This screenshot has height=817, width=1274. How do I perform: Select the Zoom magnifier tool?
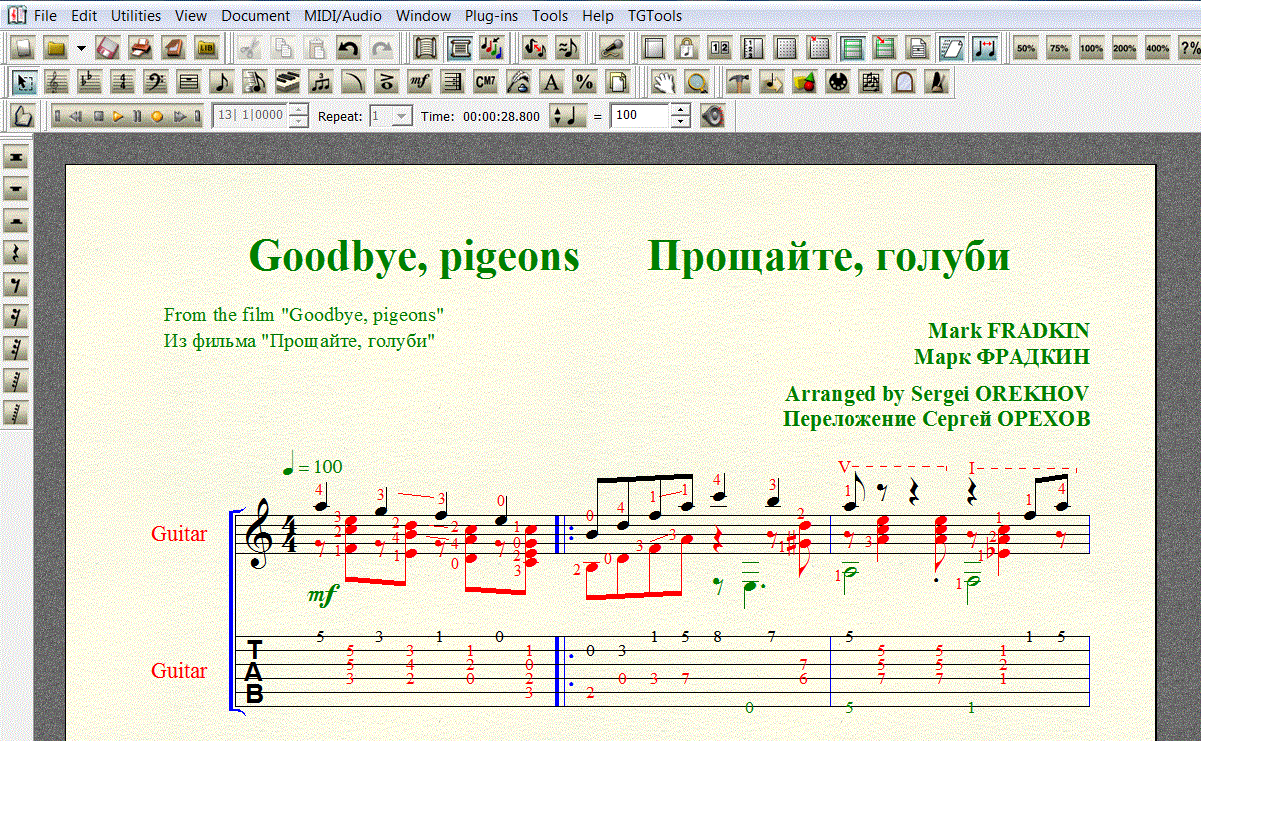click(x=697, y=81)
